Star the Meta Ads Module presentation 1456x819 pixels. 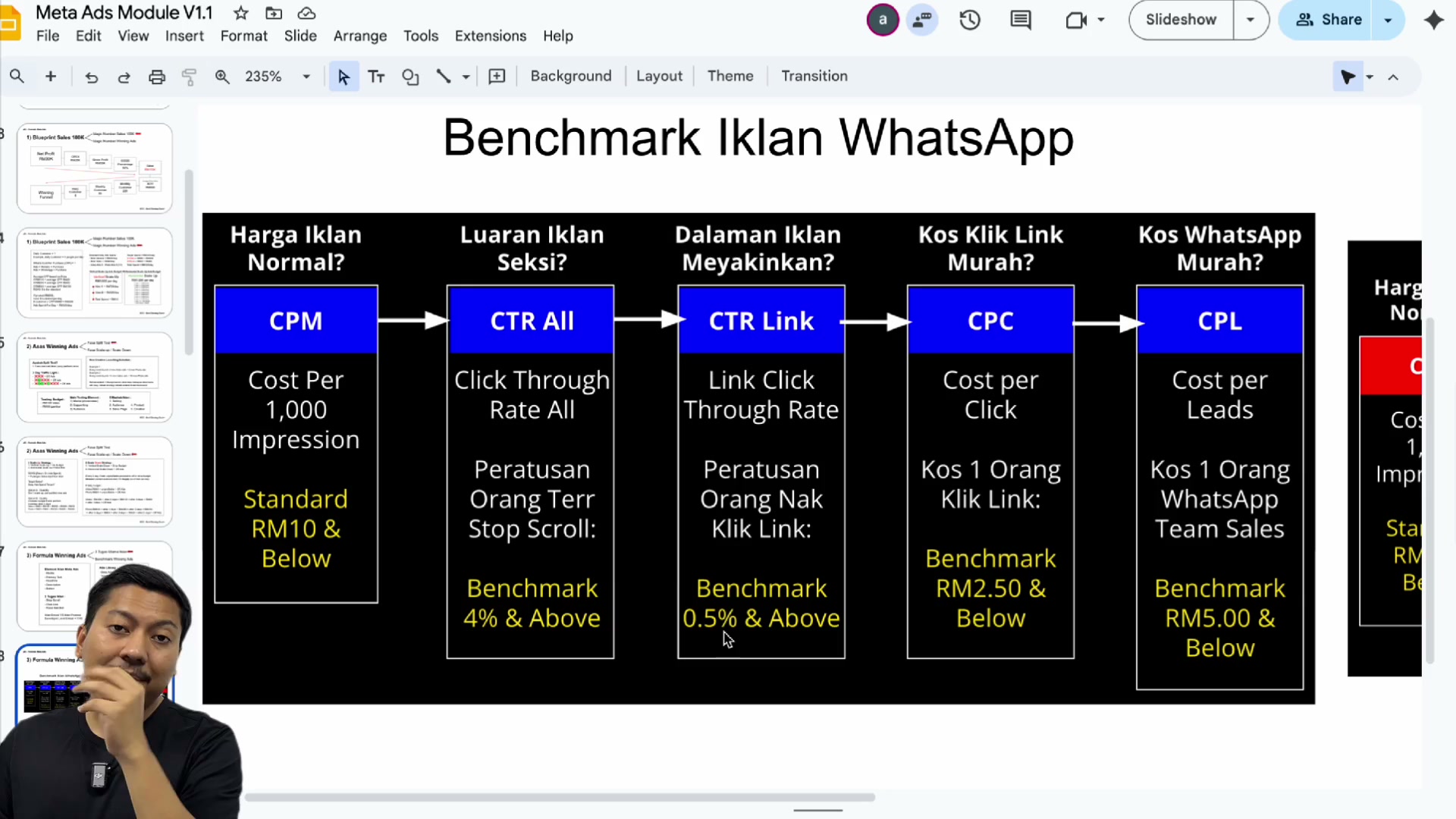point(241,13)
